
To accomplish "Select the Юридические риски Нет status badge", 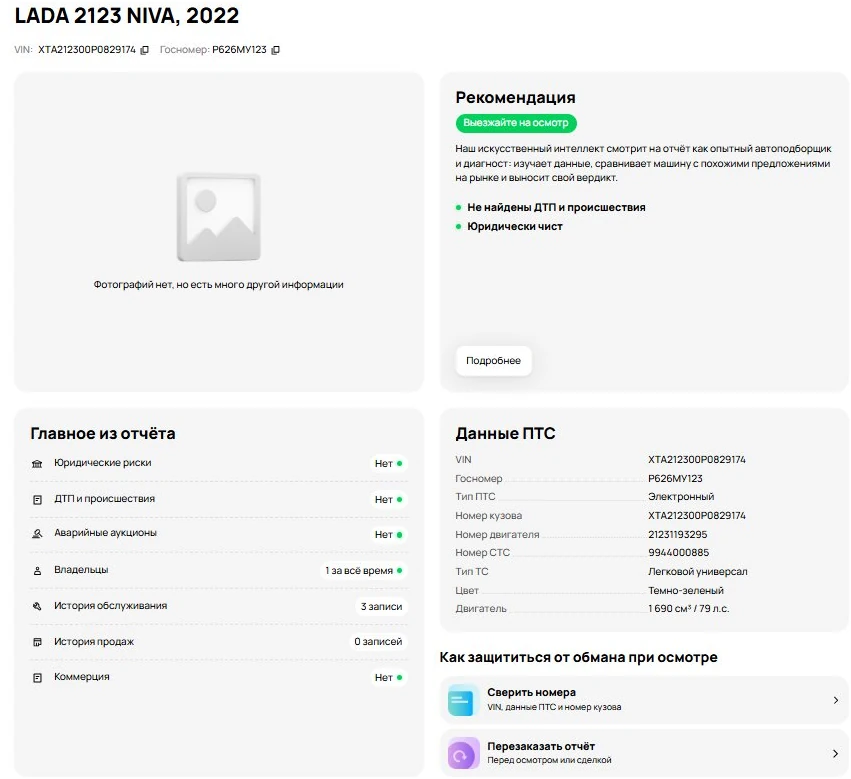I will (388, 464).
